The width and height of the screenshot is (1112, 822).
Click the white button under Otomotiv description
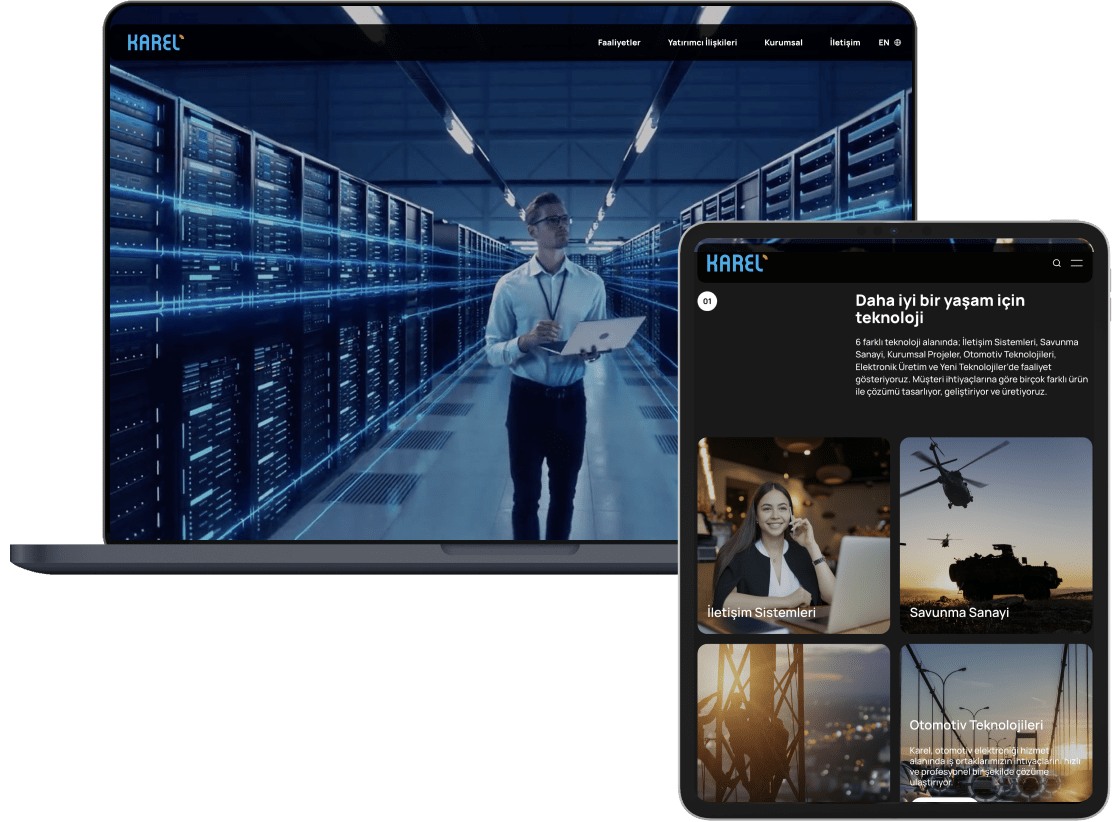[x=944, y=798]
